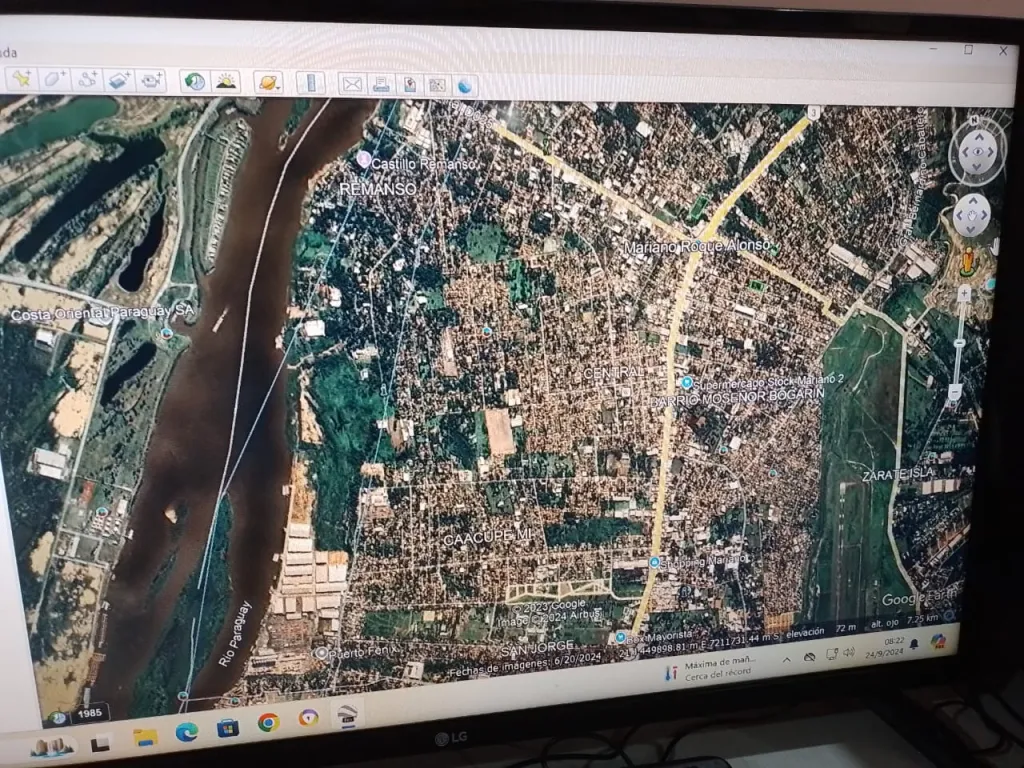The width and height of the screenshot is (1024, 768).
Task: Open Microsoft Edge from the taskbar
Action: (x=186, y=732)
